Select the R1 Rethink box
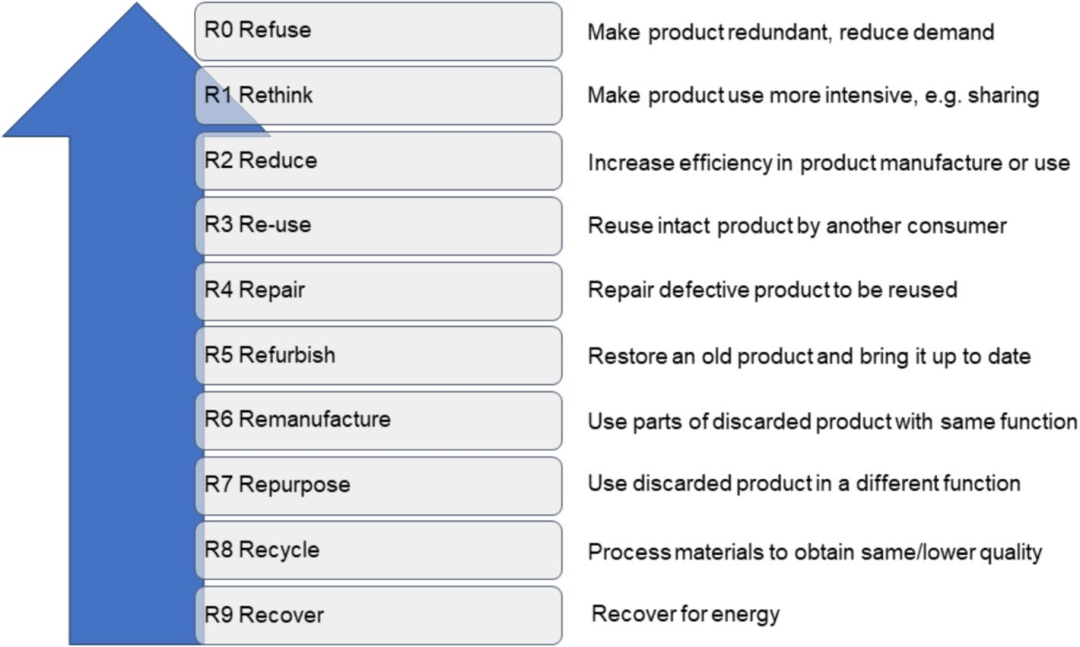 pyautogui.click(x=378, y=96)
